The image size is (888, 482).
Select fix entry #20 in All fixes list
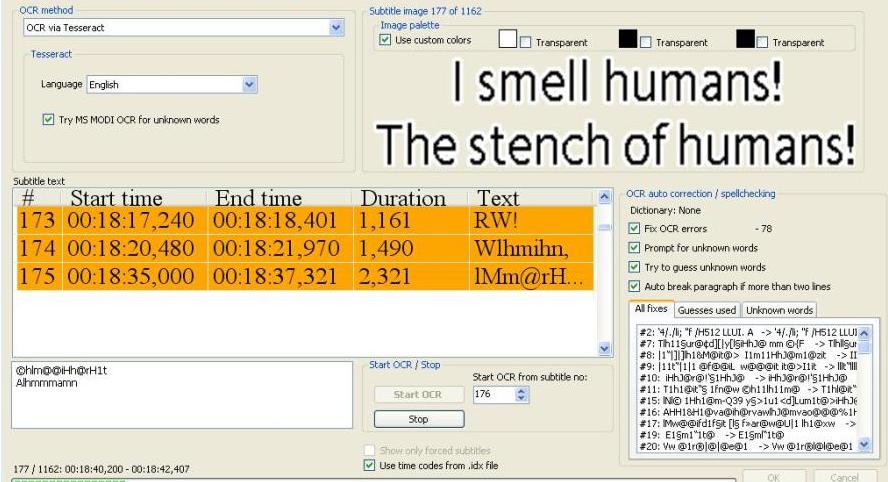[748, 446]
